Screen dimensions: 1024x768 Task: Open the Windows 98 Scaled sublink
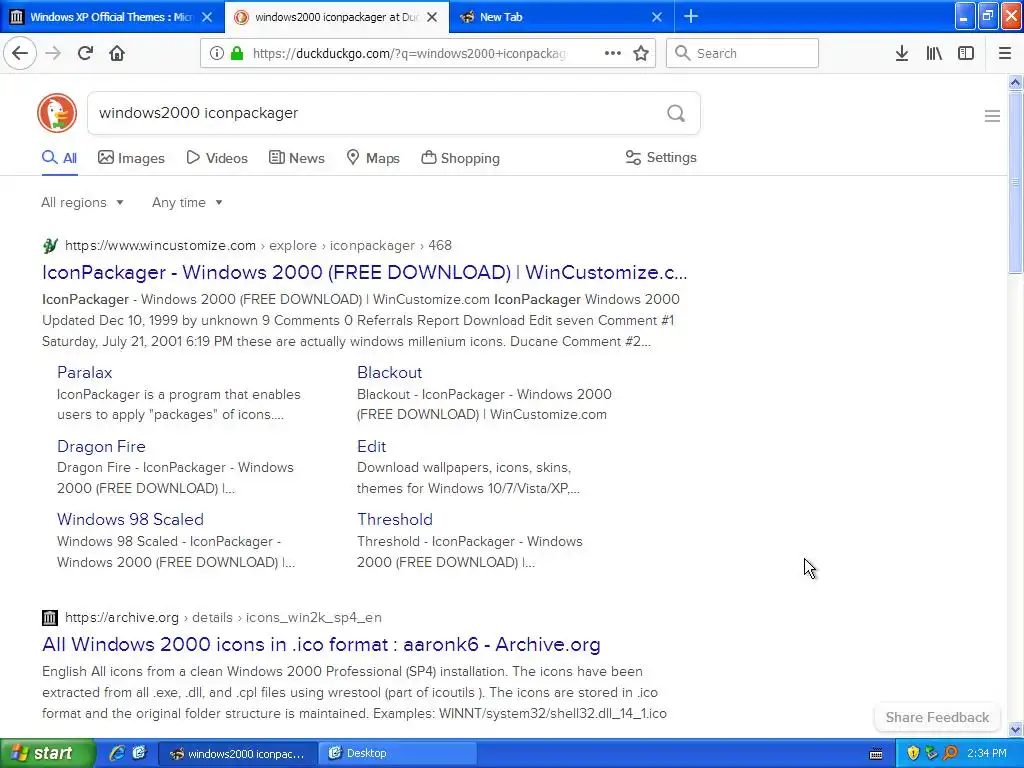coord(131,519)
